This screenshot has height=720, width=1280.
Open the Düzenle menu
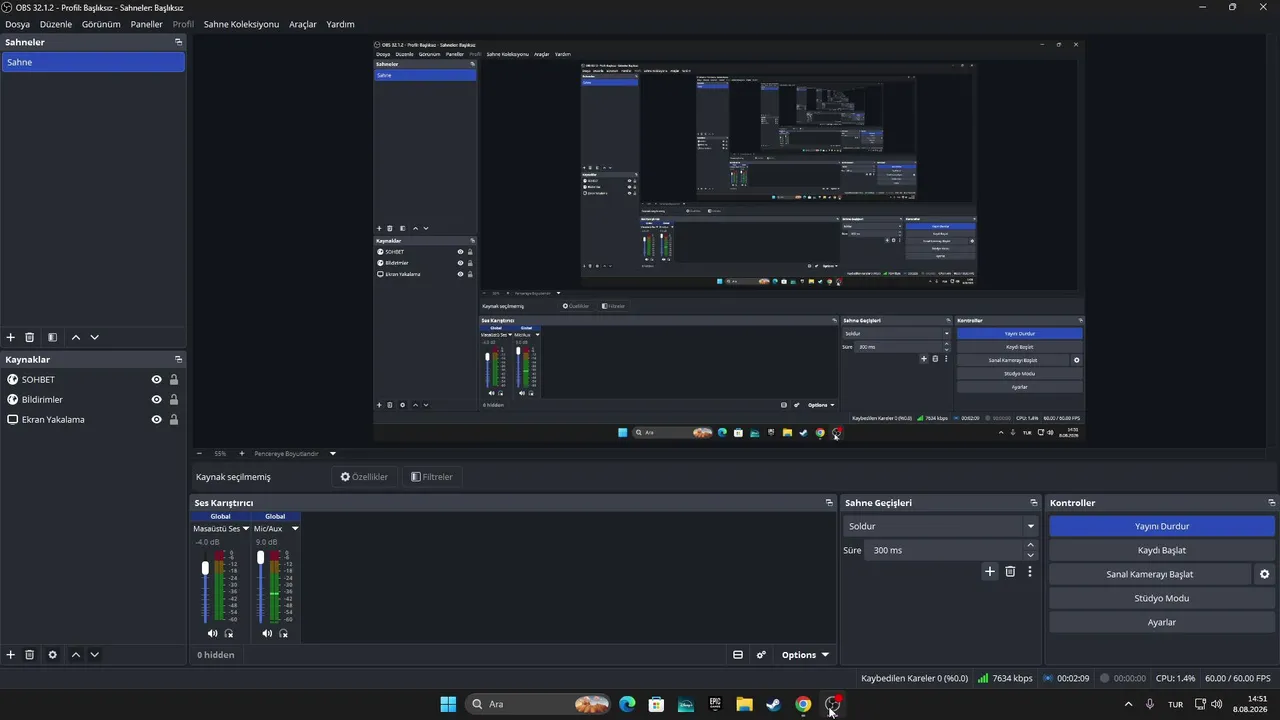pos(56,24)
